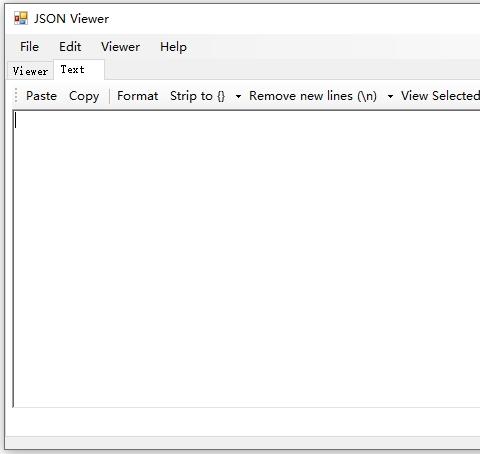Click the toolbar grip handle before Paste
This screenshot has height=454, width=480.
[x=16, y=96]
